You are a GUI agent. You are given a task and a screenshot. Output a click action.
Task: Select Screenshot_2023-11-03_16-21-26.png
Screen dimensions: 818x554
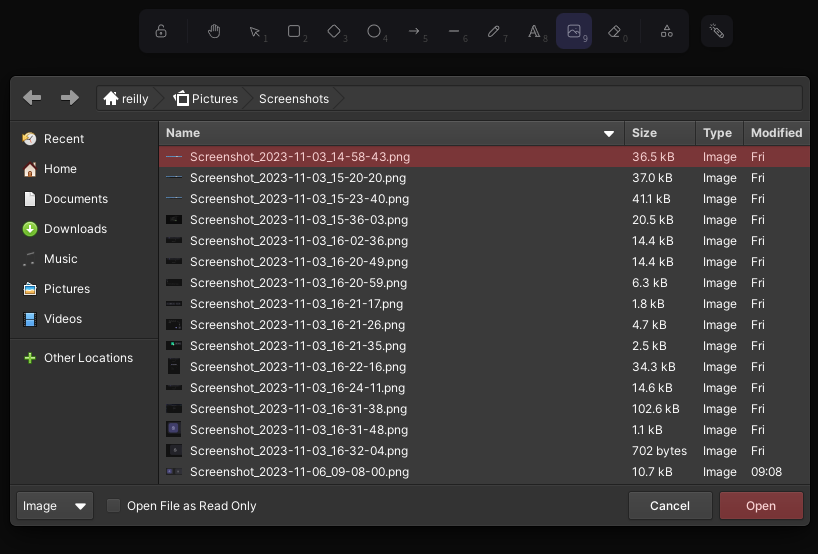484,324
